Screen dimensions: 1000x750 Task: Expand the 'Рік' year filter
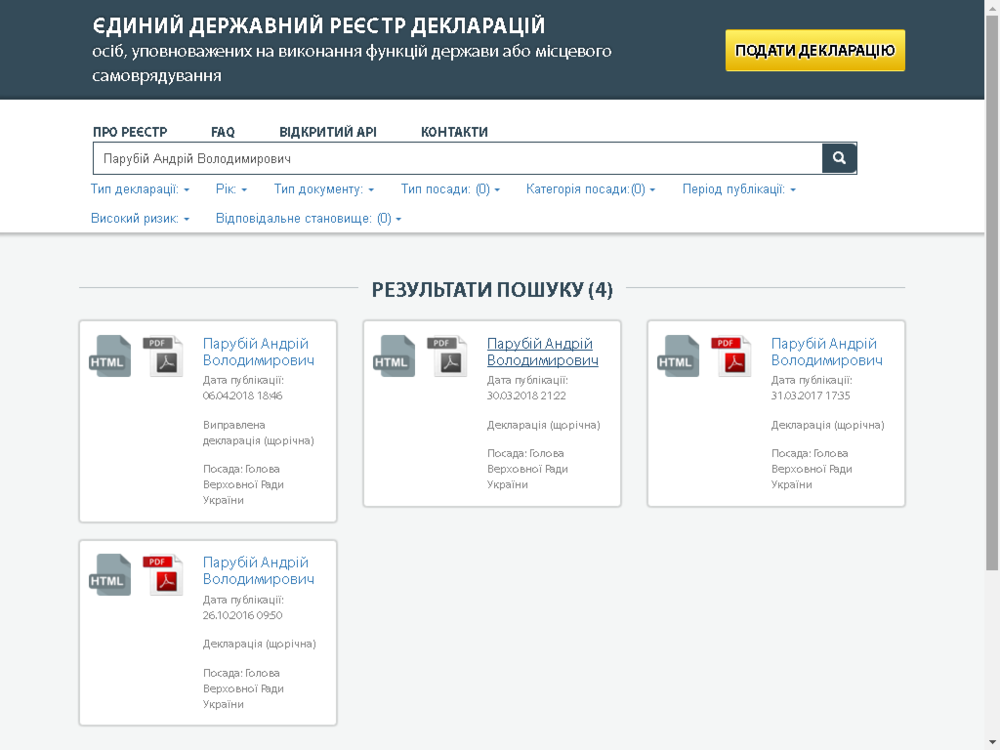231,189
